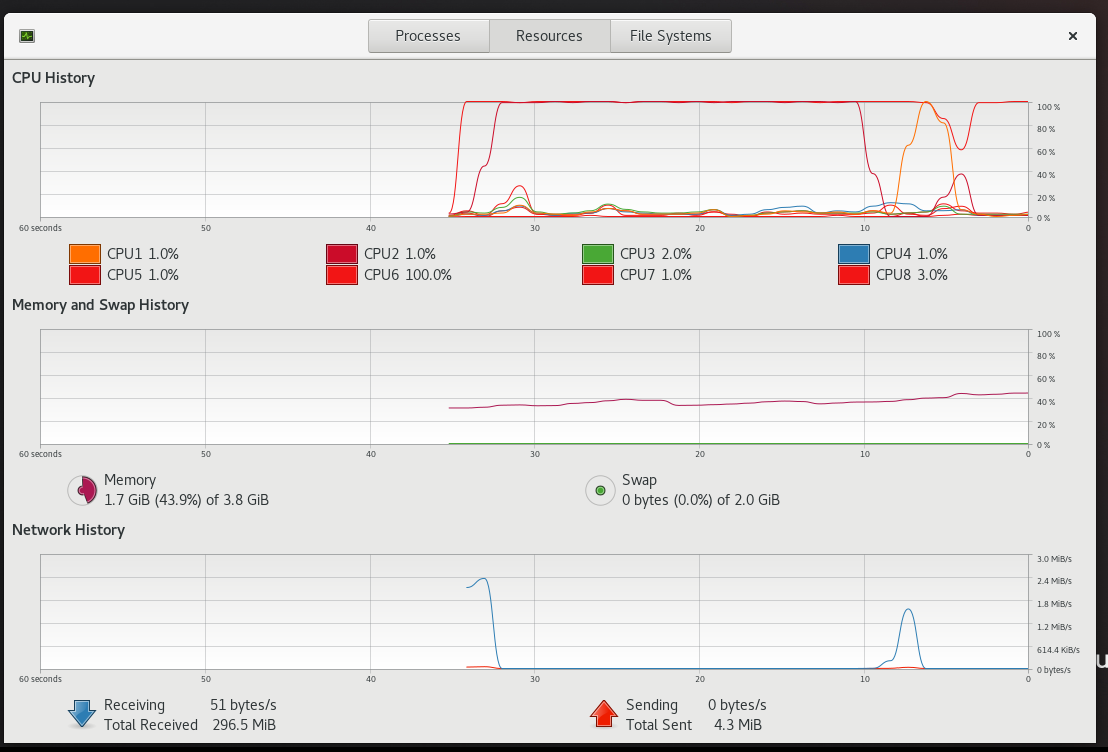Open the File Systems tab

tap(671, 36)
